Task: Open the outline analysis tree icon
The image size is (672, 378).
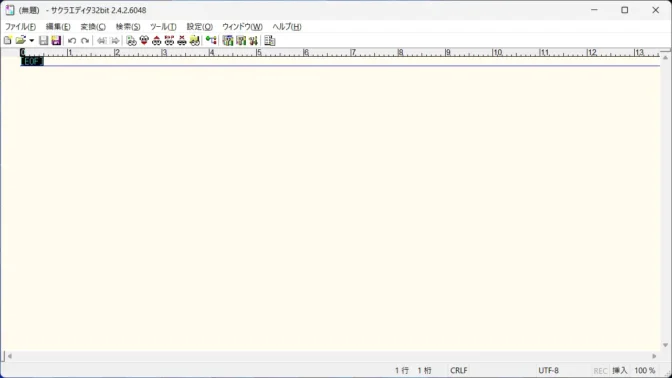Action: click(211, 41)
